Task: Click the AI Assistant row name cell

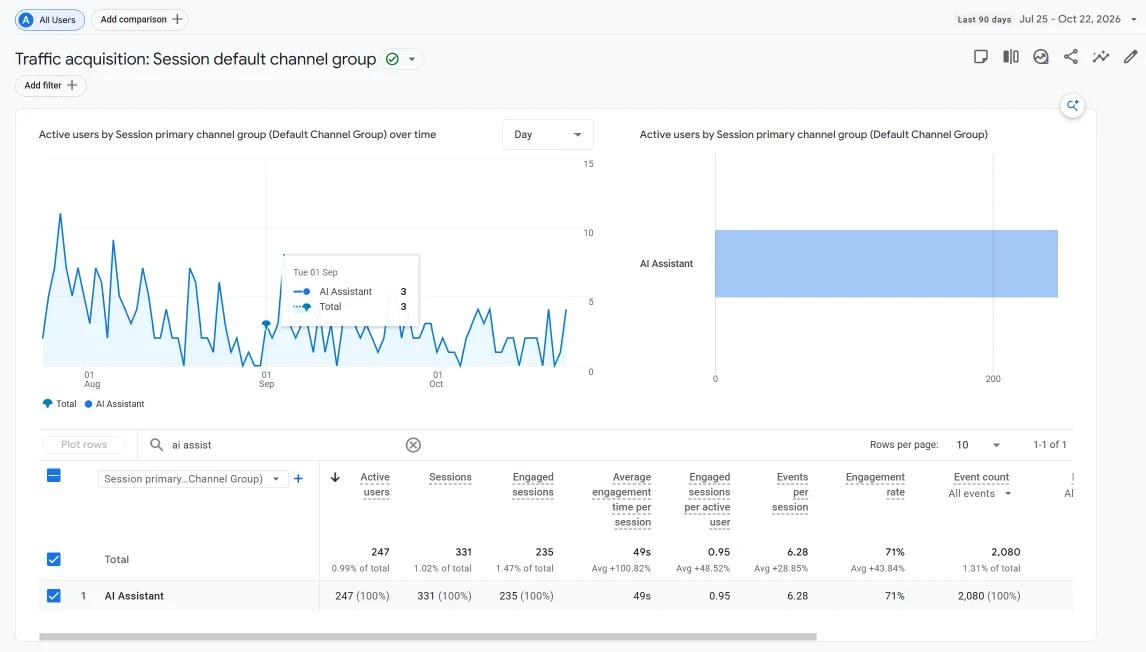Action: click(x=134, y=596)
